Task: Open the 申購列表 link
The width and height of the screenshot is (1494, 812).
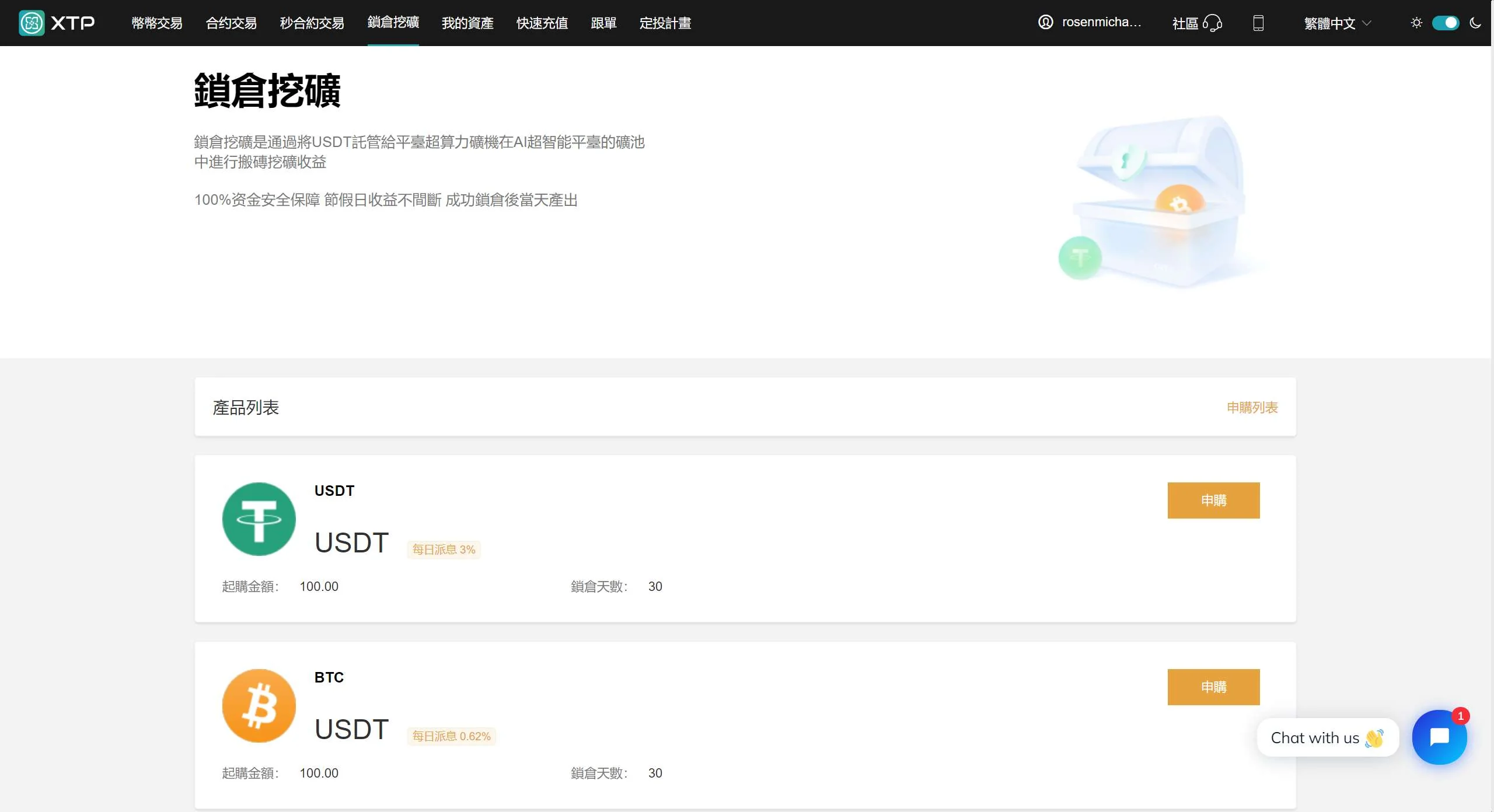Action: tap(1252, 407)
